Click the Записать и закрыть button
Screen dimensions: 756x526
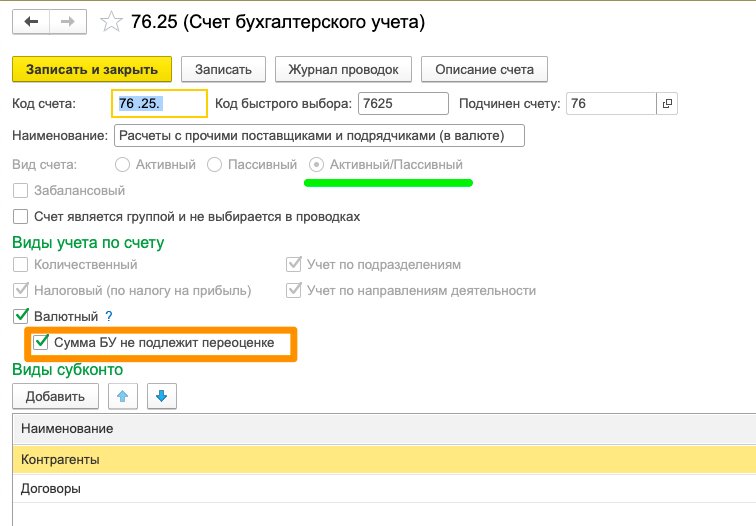[x=92, y=69]
